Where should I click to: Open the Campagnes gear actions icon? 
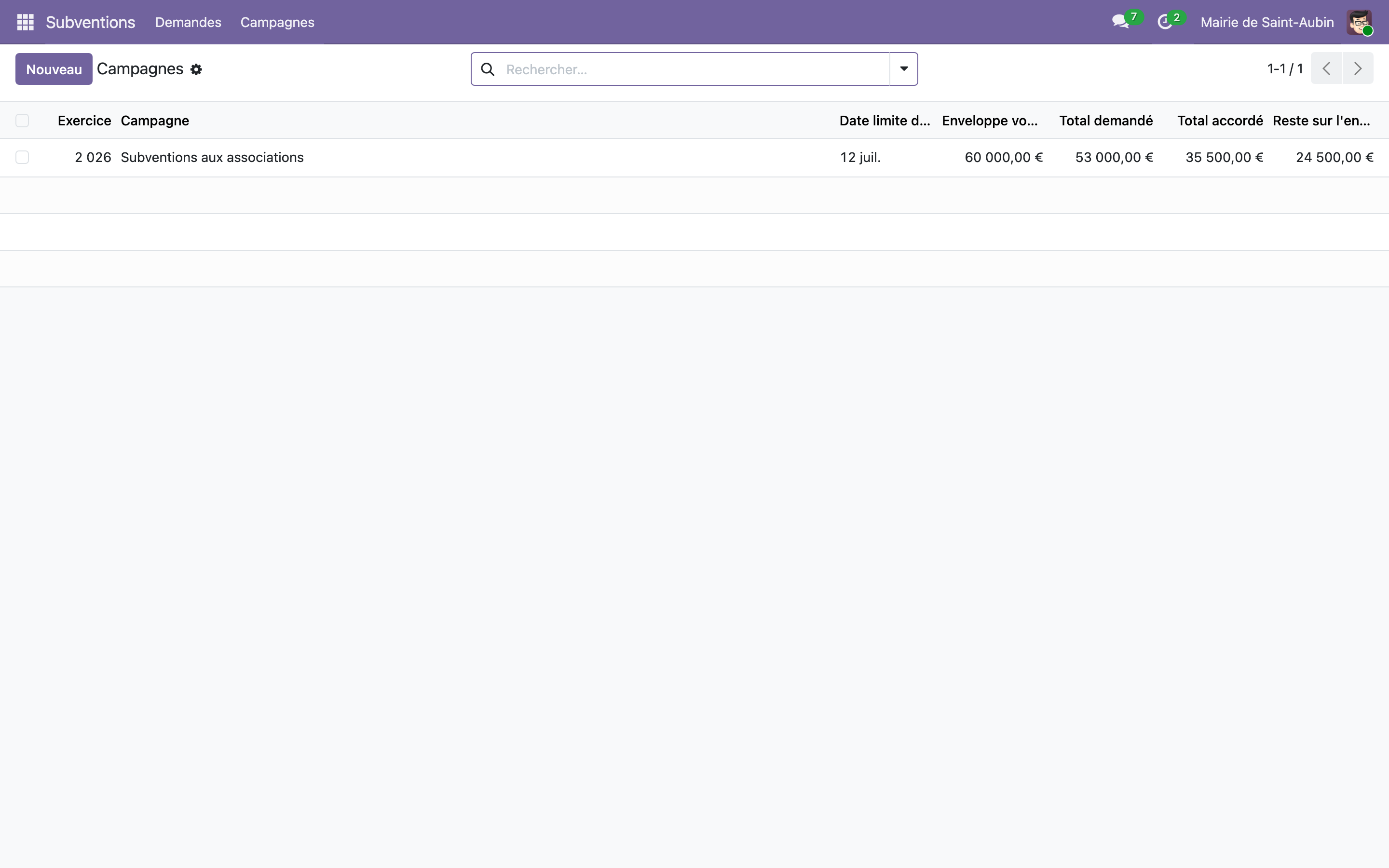click(196, 69)
